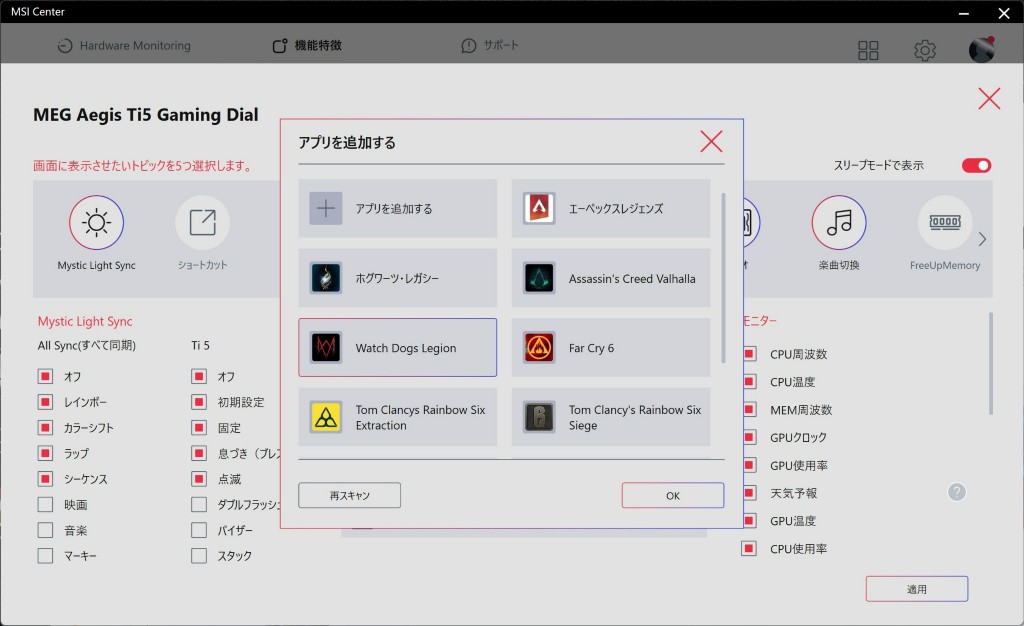Uncheck the 天気予報 checkbox
This screenshot has width=1024, height=626.
[x=749, y=493]
